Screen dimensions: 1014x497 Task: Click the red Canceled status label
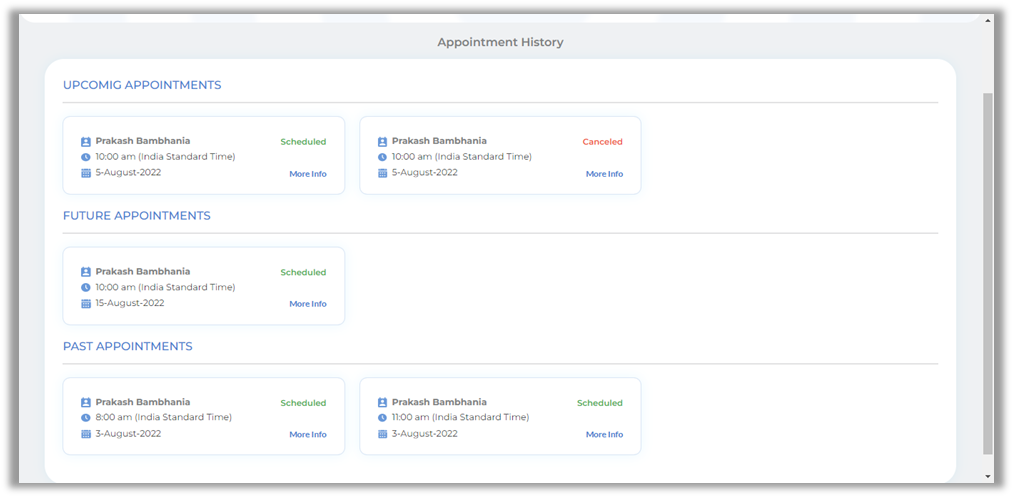[602, 142]
